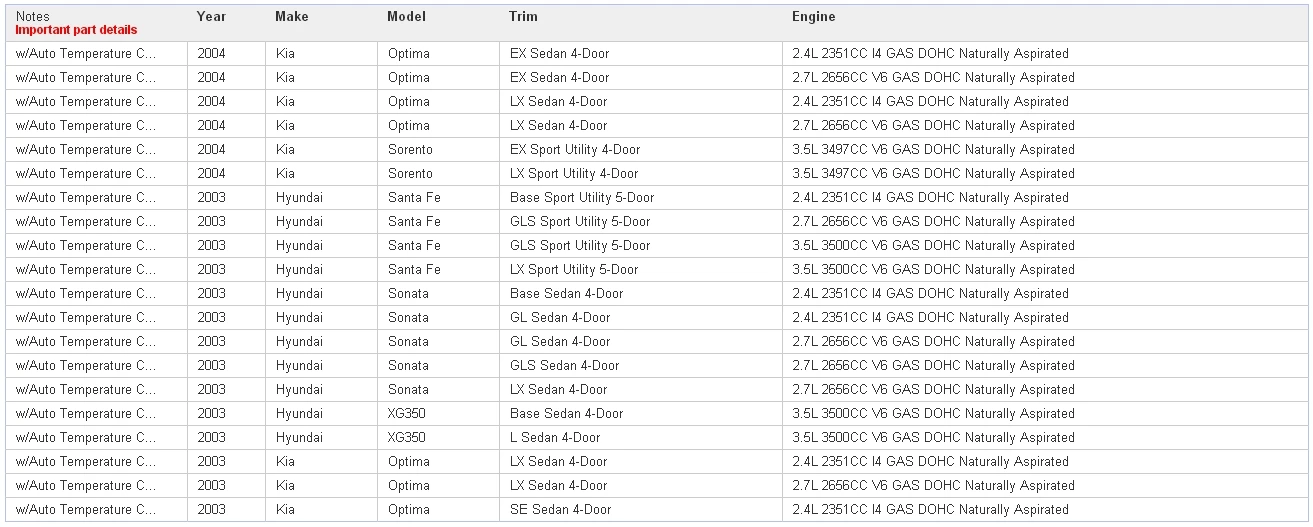Click the Make column header
Screen dimensions: 1313x527
[291, 17]
